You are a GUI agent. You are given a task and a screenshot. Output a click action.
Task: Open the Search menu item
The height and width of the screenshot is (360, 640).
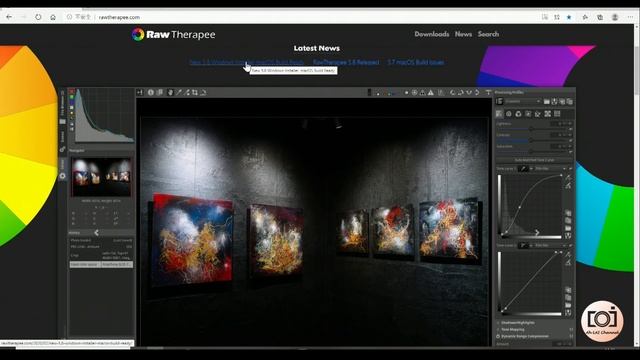pos(488,34)
